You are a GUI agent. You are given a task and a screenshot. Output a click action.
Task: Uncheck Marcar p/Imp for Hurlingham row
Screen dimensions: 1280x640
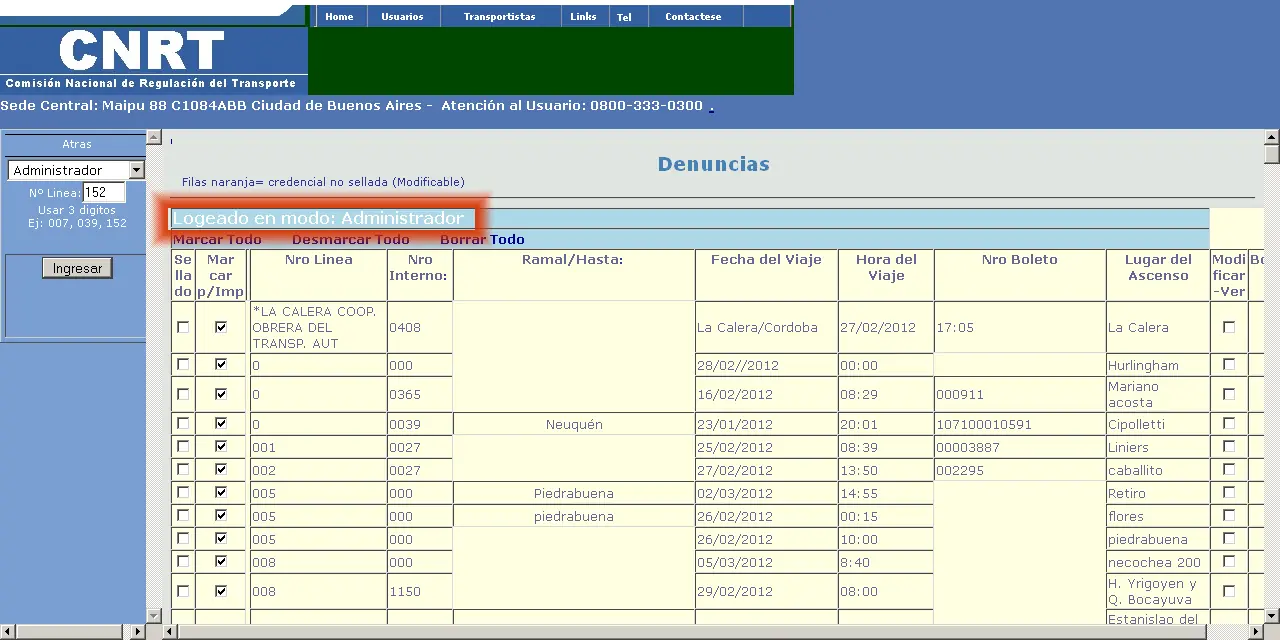pyautogui.click(x=221, y=364)
